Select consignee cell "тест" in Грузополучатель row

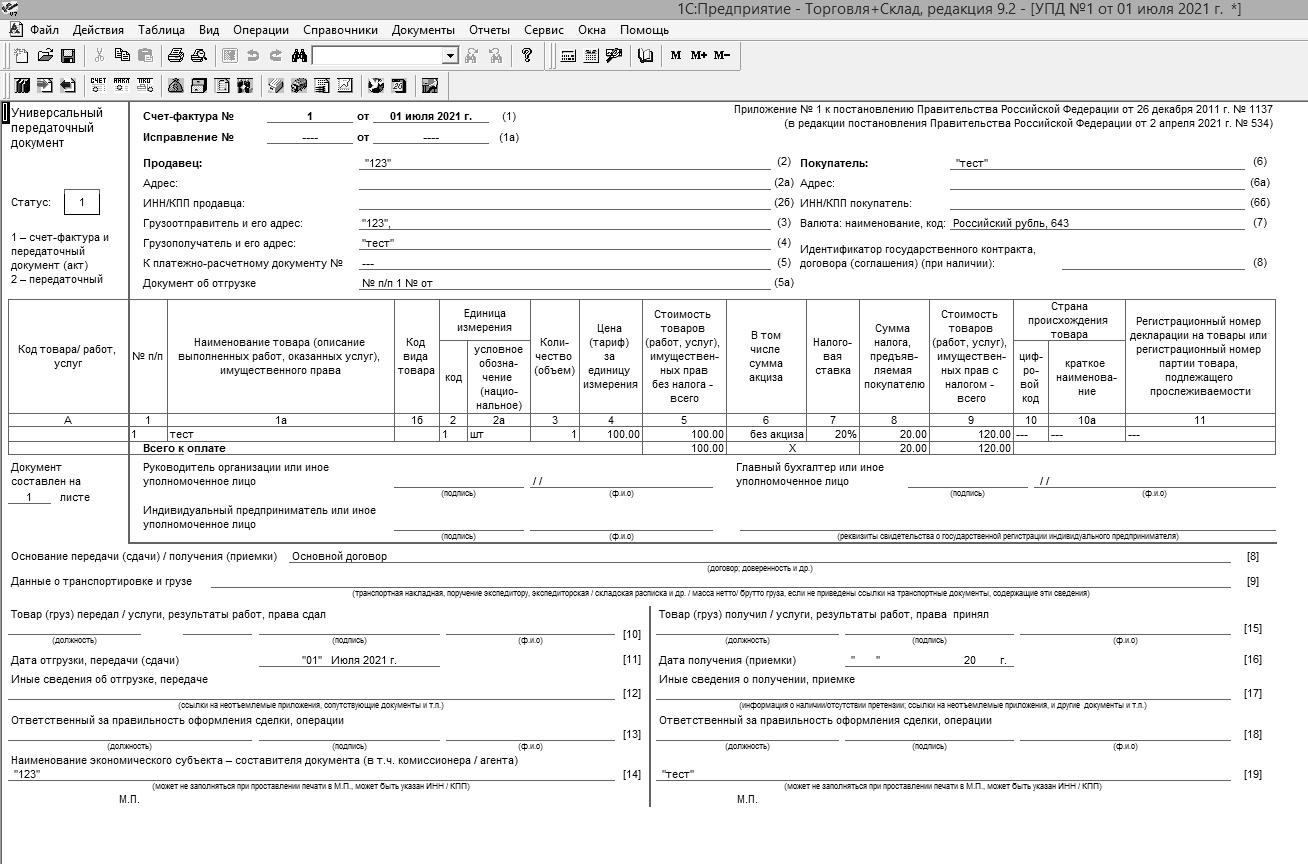(565, 243)
